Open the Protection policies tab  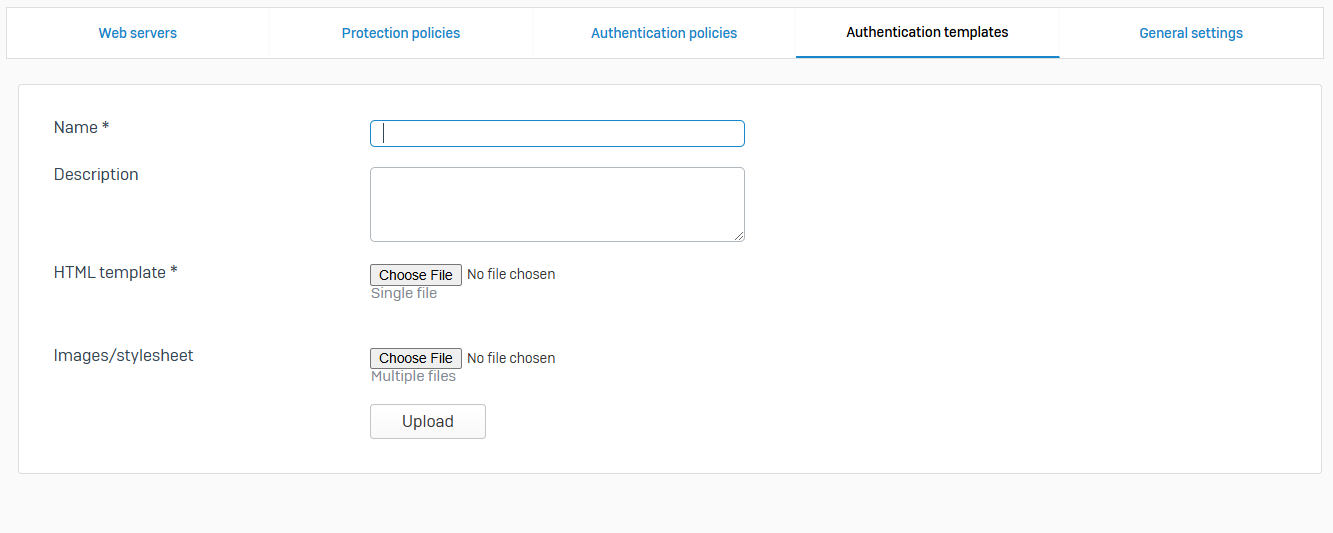click(x=401, y=33)
